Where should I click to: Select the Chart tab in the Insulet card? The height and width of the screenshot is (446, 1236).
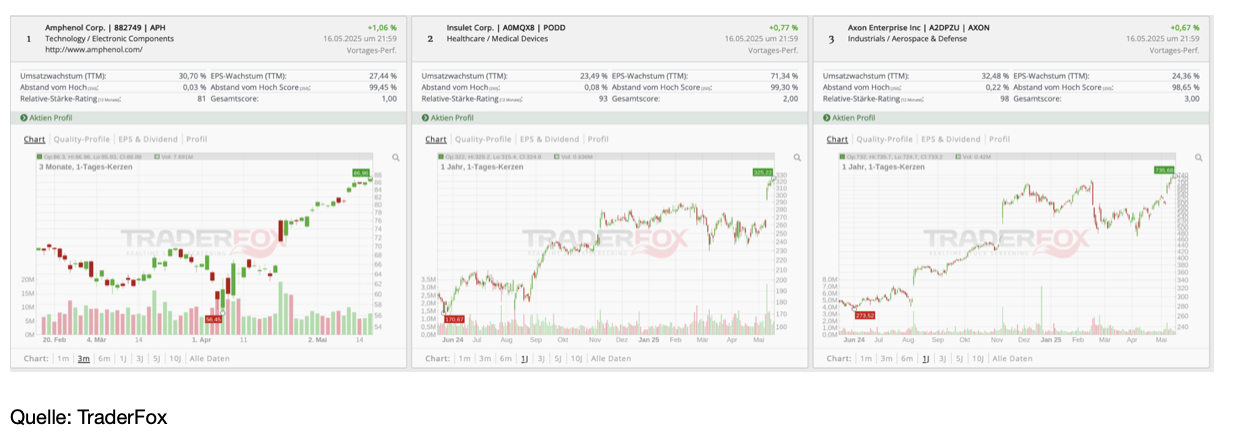pos(435,139)
